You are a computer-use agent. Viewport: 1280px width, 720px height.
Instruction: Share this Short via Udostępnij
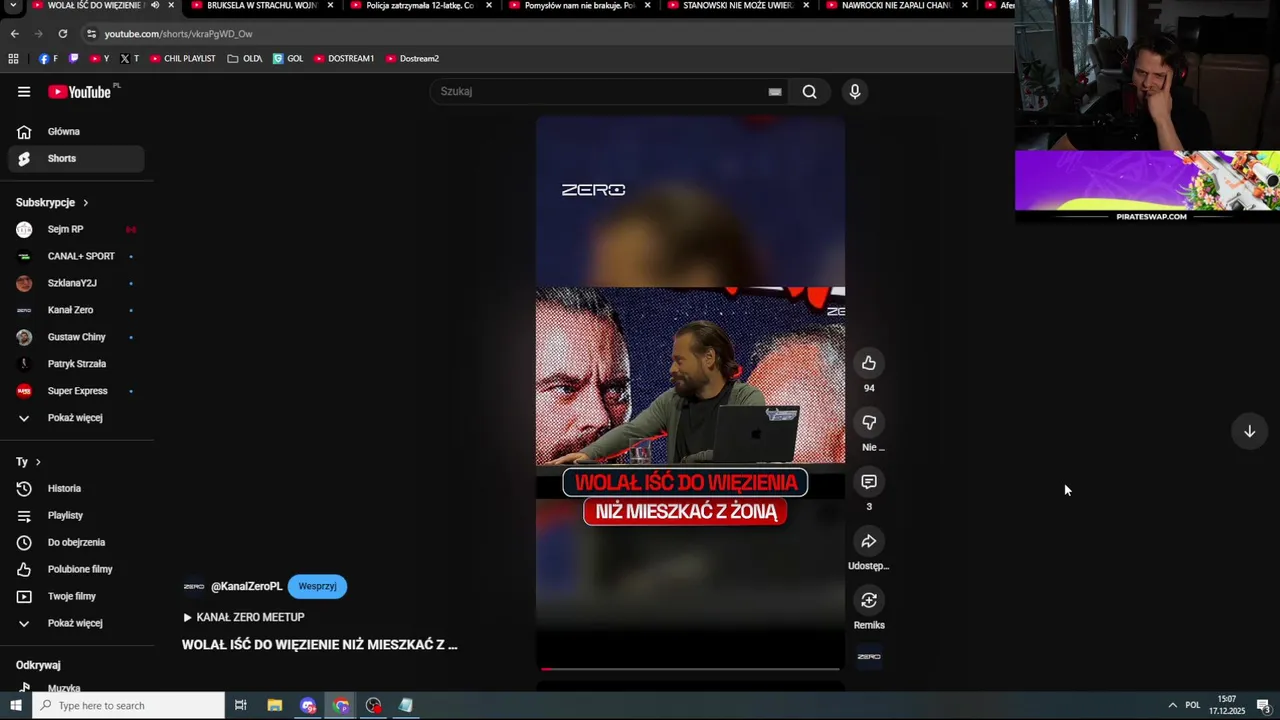[869, 541]
